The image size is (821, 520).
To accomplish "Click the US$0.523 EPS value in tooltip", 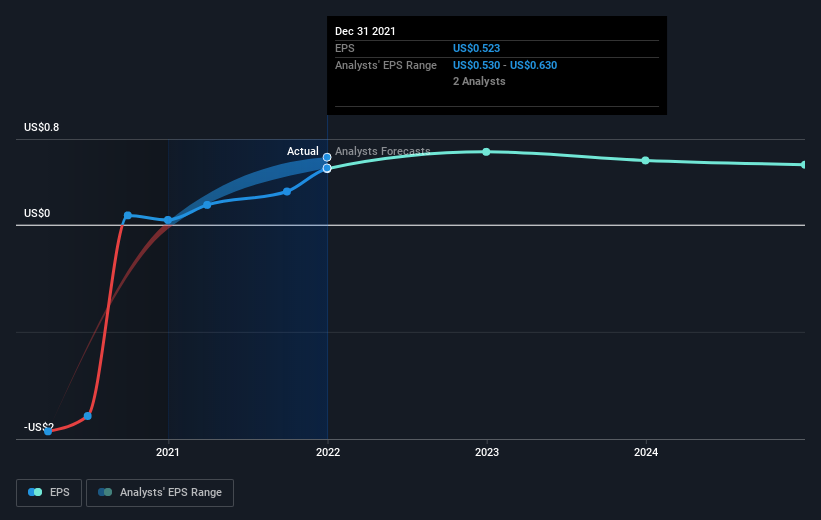I will coord(476,48).
